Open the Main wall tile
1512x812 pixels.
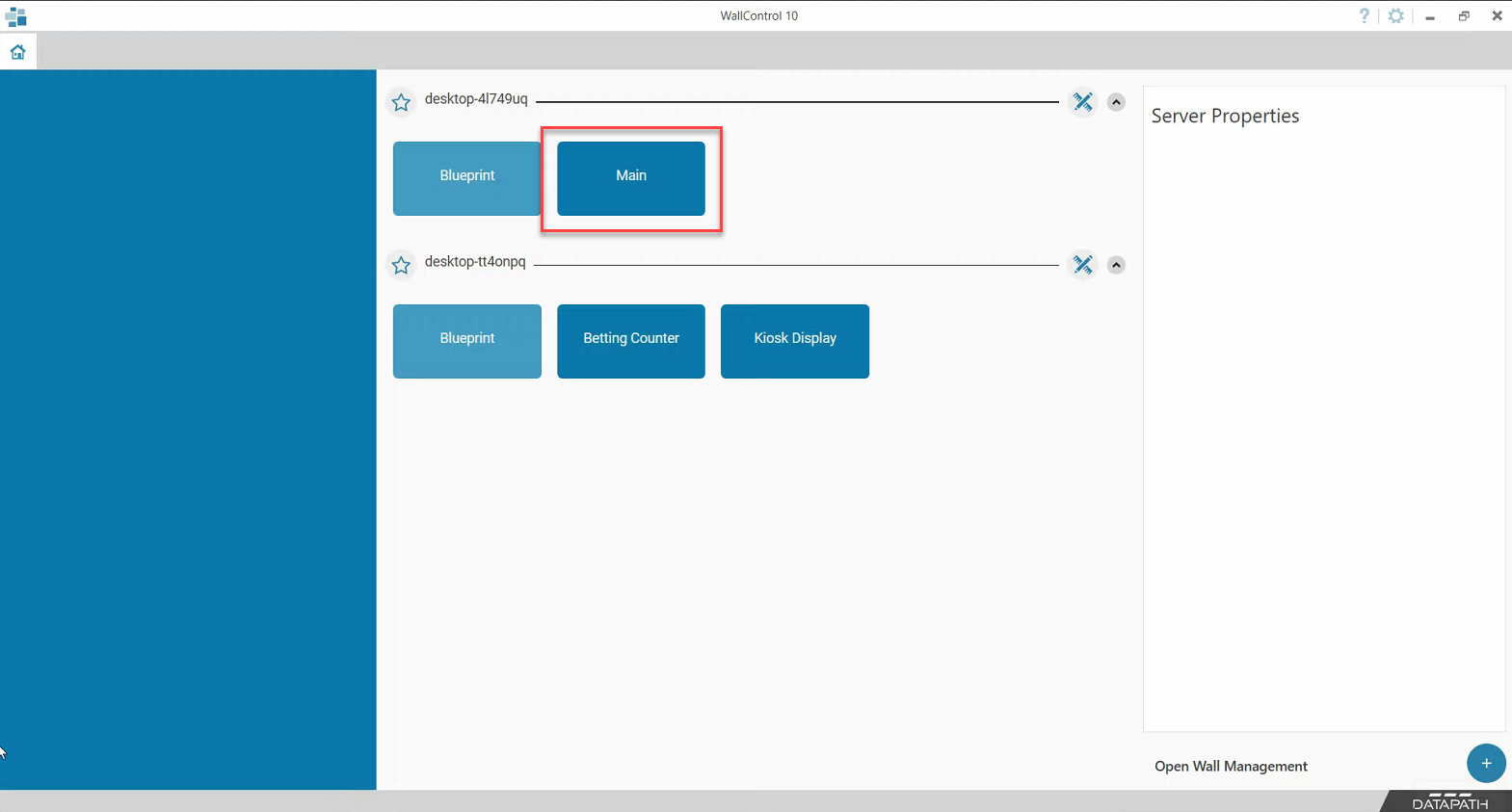[x=630, y=178]
